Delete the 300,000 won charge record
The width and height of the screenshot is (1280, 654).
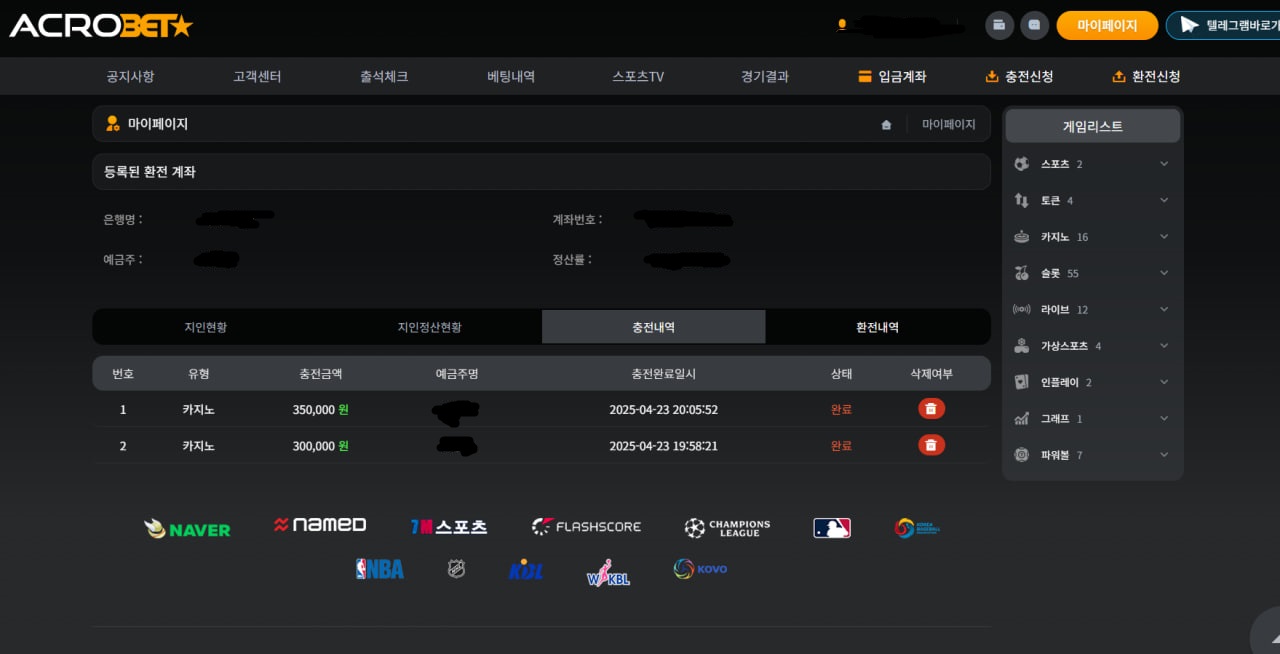coord(931,445)
